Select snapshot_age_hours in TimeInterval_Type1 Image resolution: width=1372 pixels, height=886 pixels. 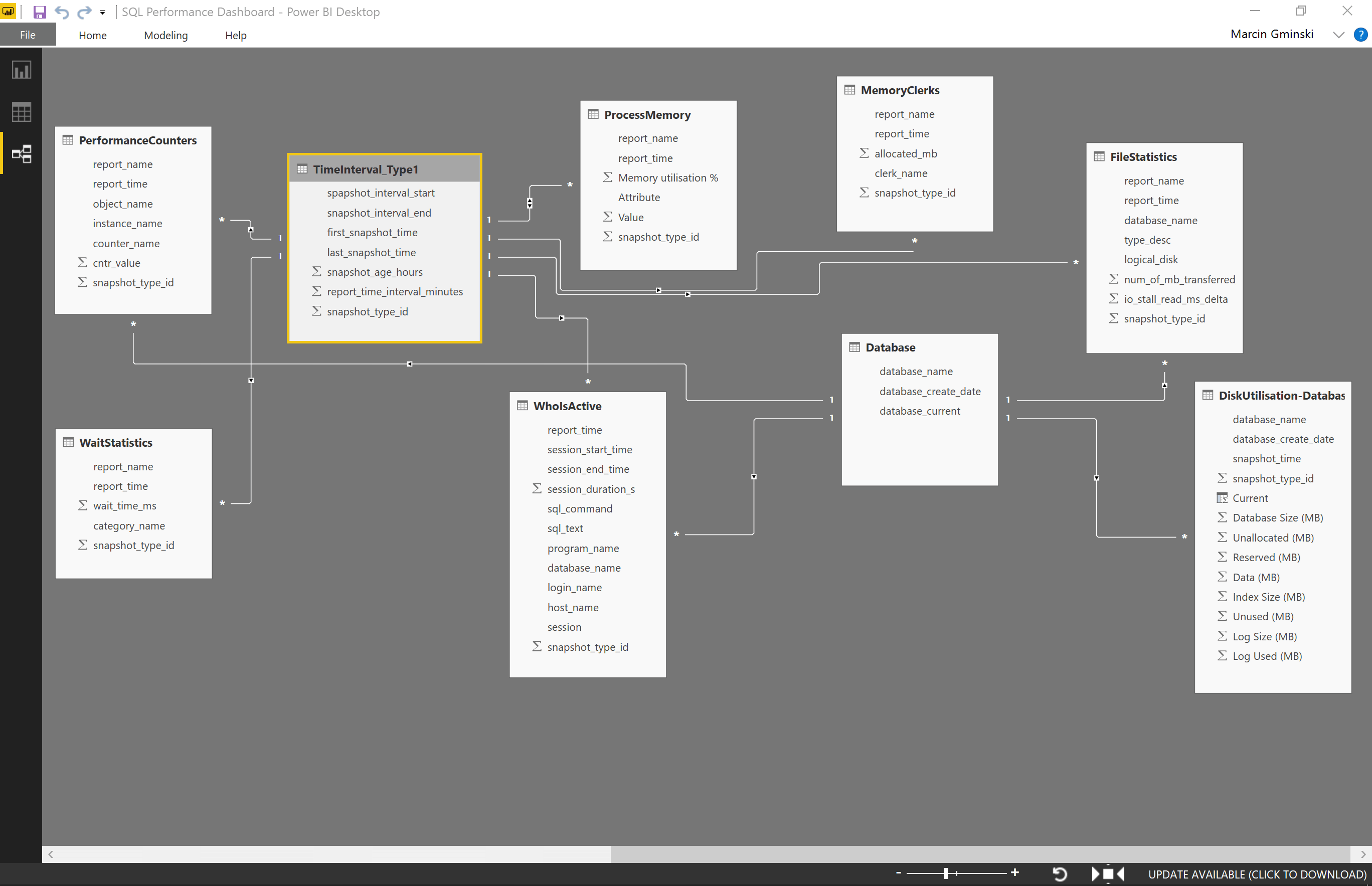point(375,272)
